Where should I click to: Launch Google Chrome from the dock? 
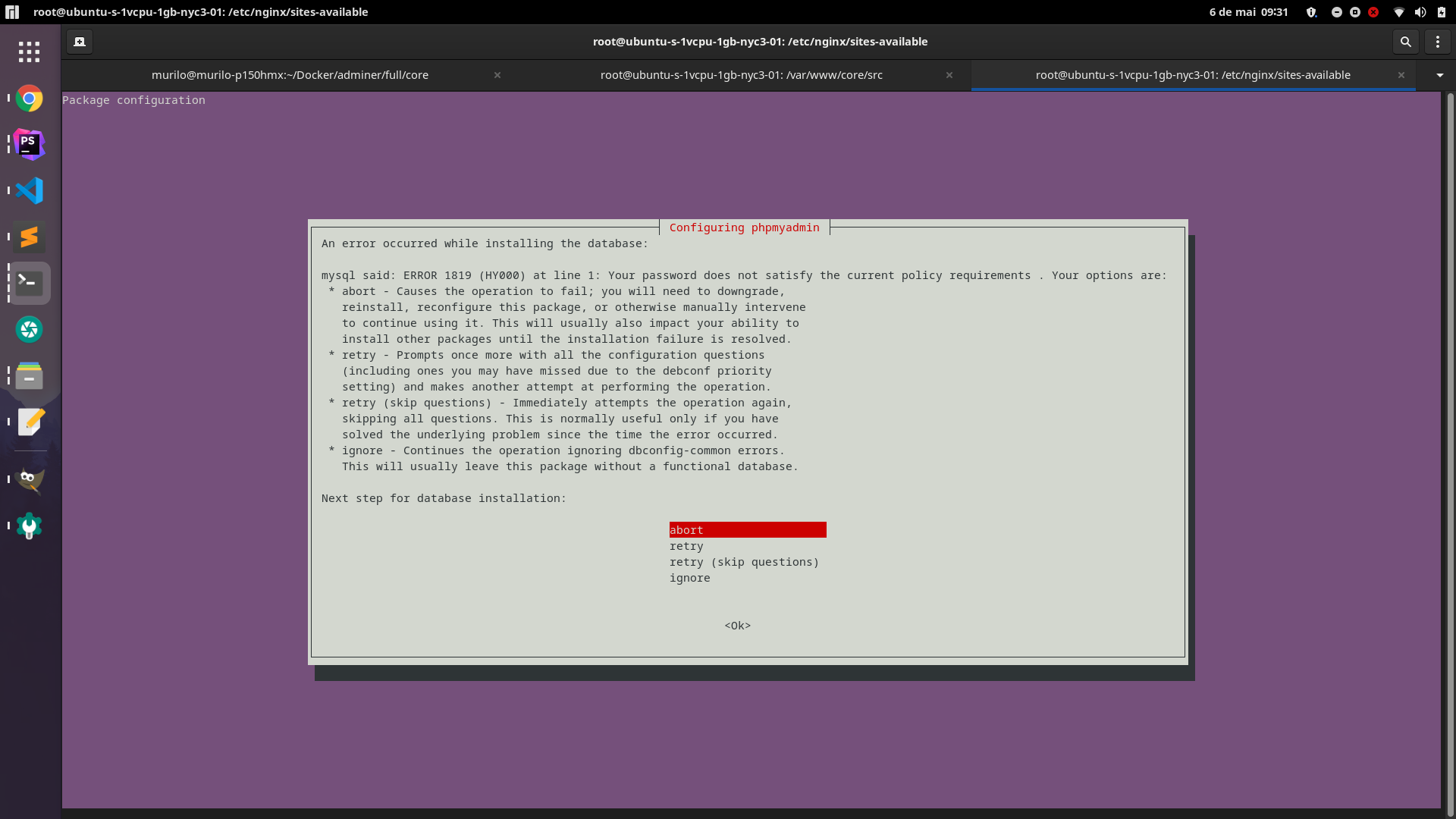tap(29, 99)
